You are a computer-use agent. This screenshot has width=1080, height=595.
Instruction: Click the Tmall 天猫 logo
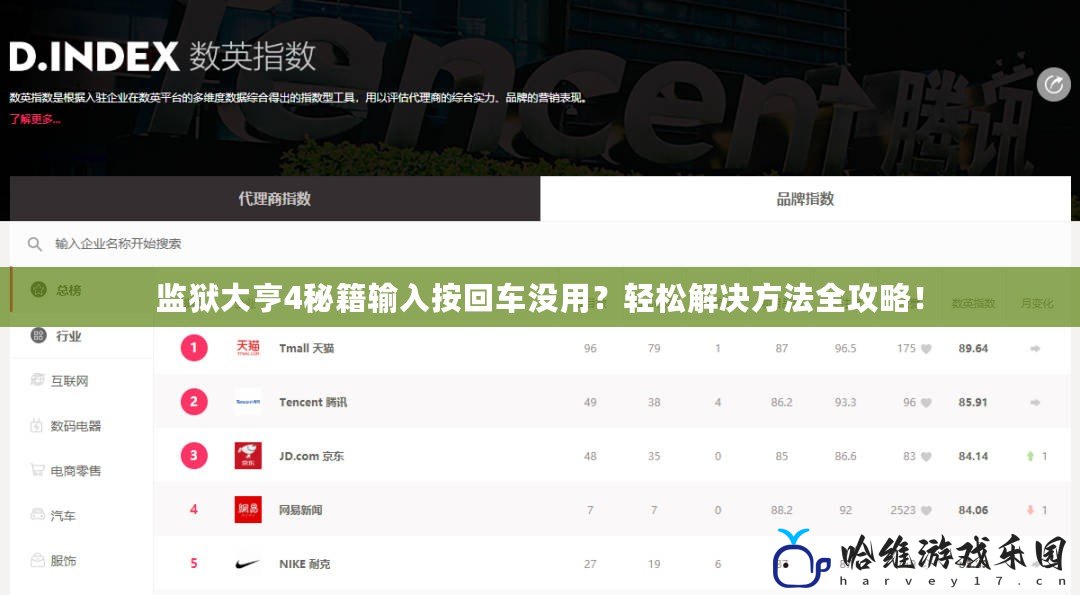click(x=248, y=348)
